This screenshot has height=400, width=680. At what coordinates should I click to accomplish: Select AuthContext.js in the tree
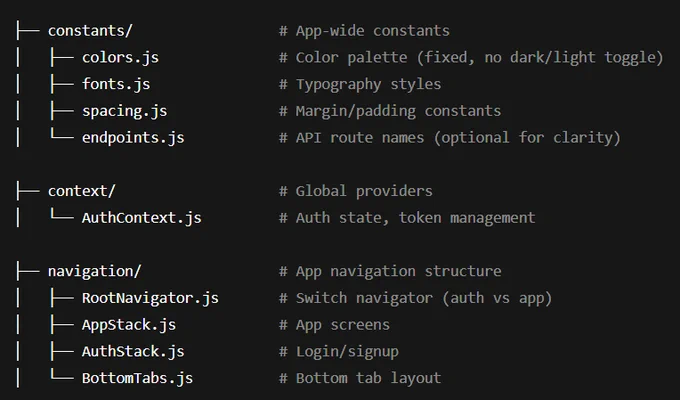click(142, 218)
